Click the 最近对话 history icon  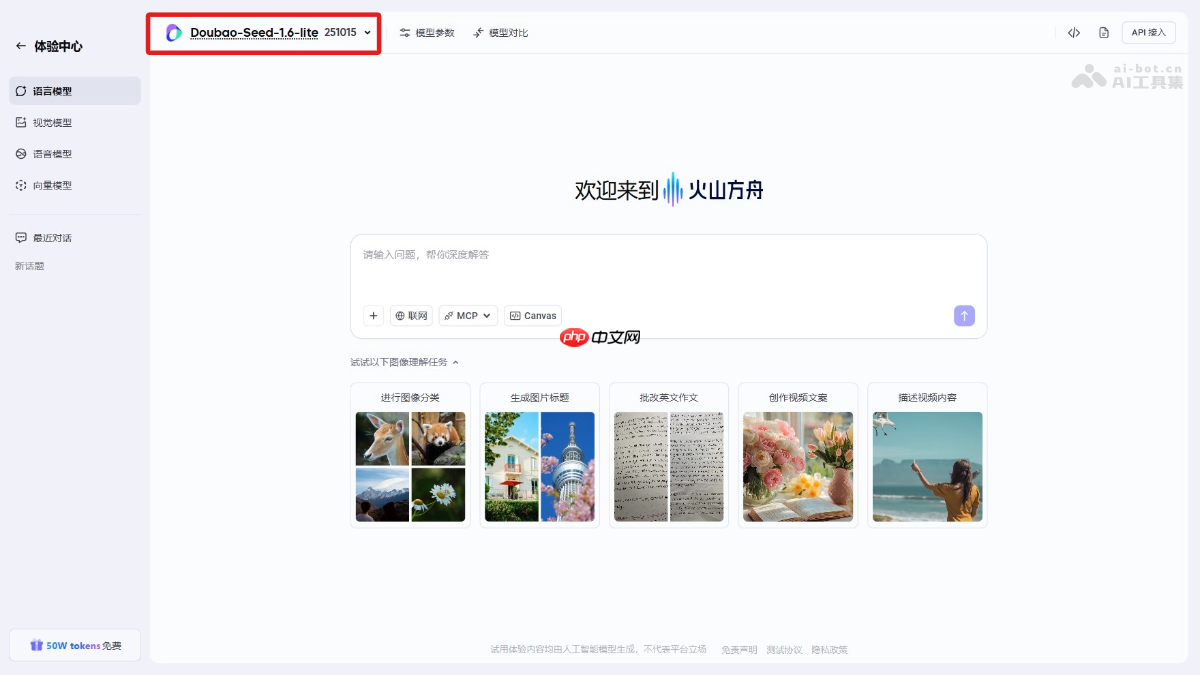(22, 237)
